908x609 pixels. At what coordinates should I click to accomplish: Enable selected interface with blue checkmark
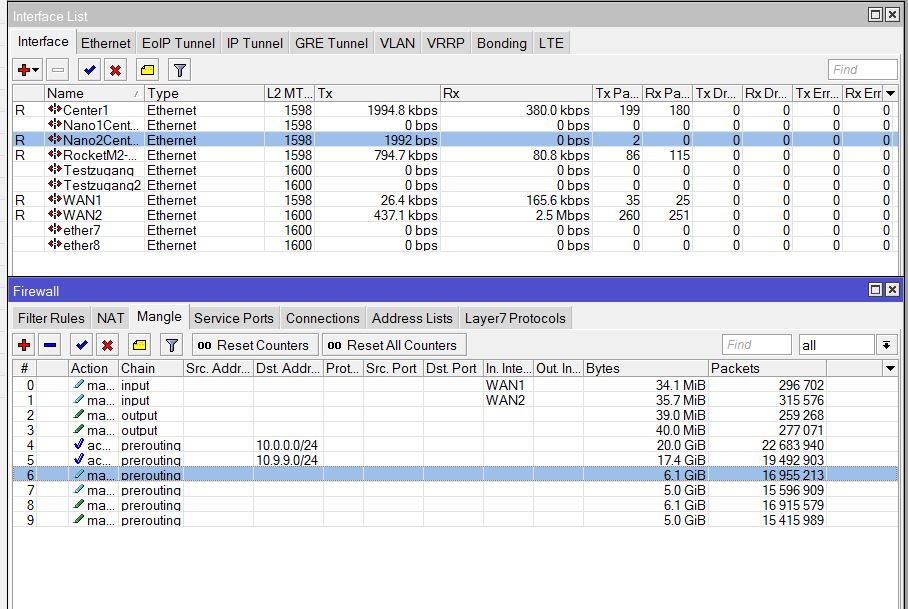pos(89,70)
